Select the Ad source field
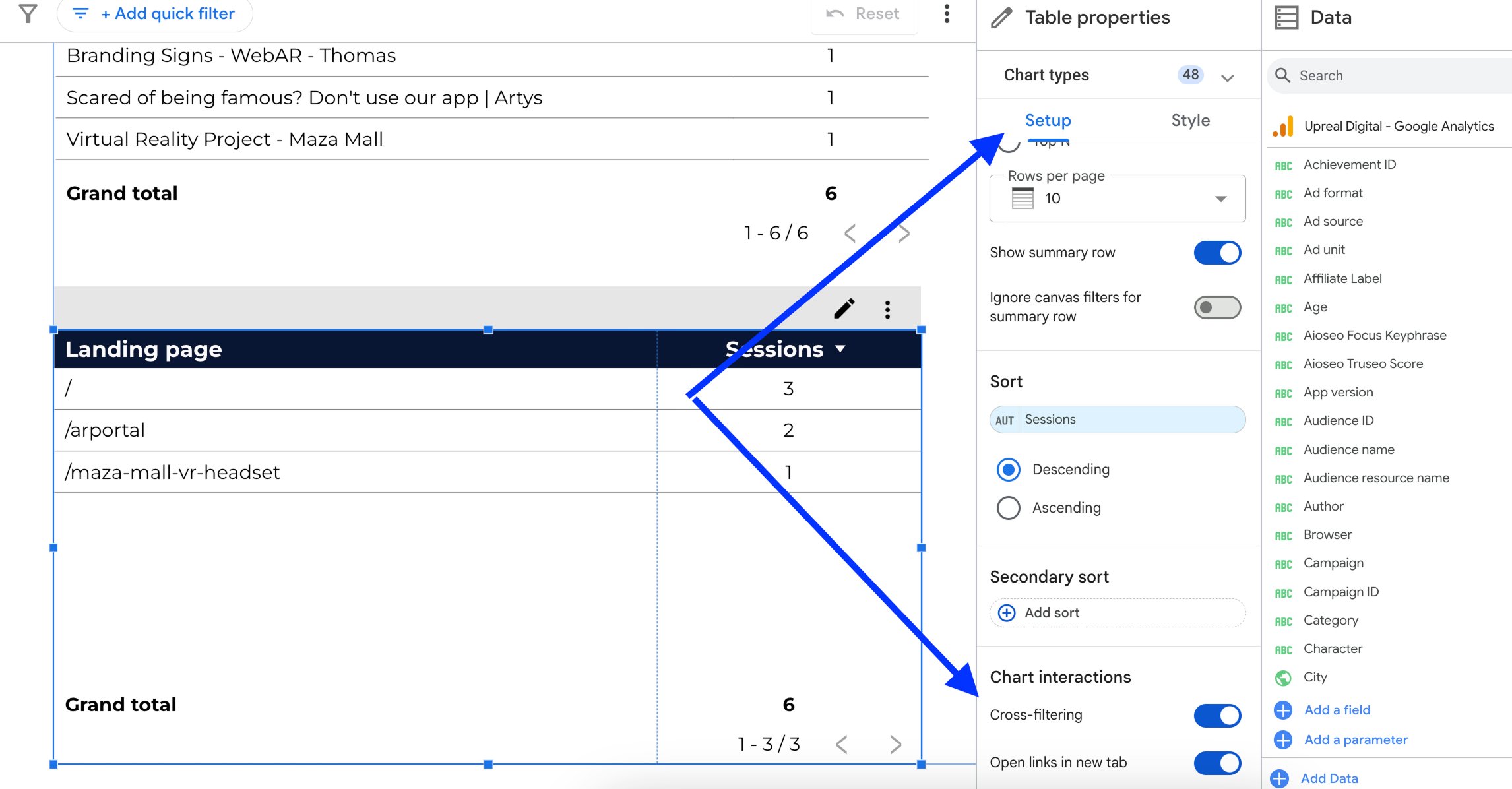The image size is (1512, 789). click(1333, 221)
